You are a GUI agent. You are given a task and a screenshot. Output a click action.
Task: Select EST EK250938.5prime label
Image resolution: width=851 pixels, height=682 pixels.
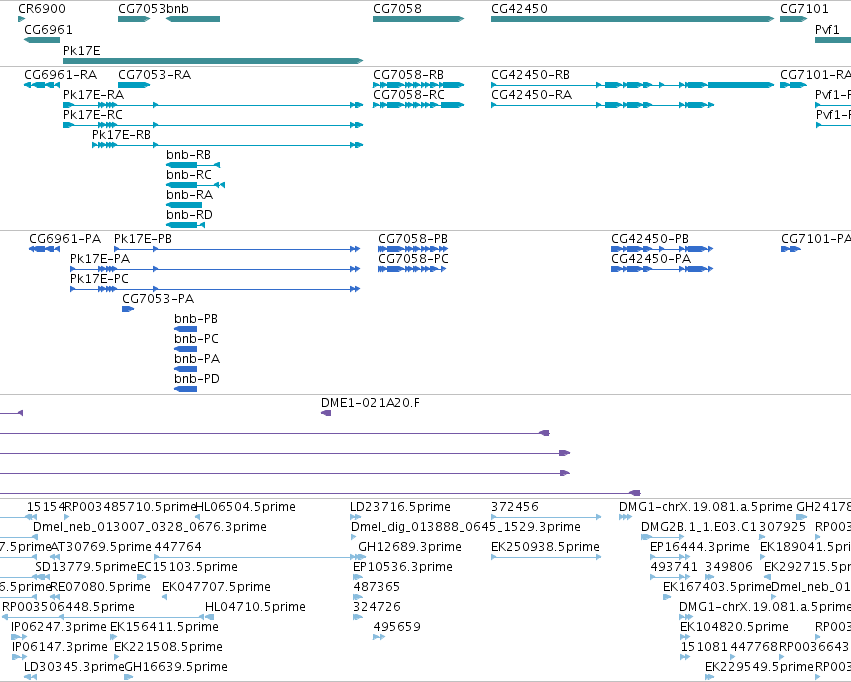545,547
